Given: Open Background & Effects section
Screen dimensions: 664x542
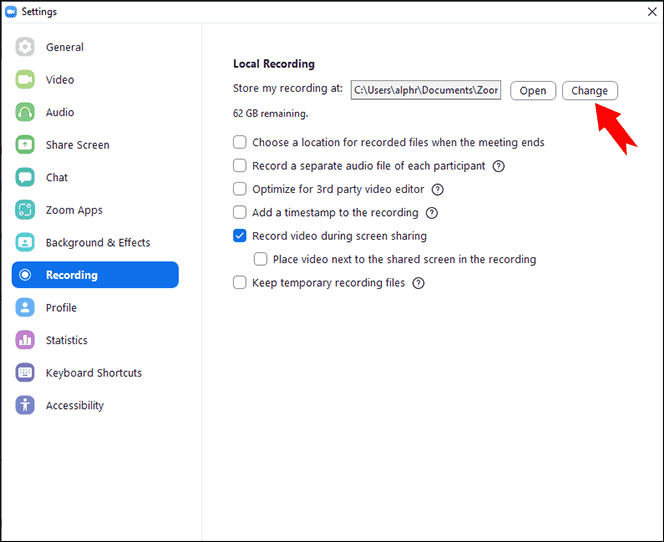Looking at the screenshot, I should [x=95, y=243].
